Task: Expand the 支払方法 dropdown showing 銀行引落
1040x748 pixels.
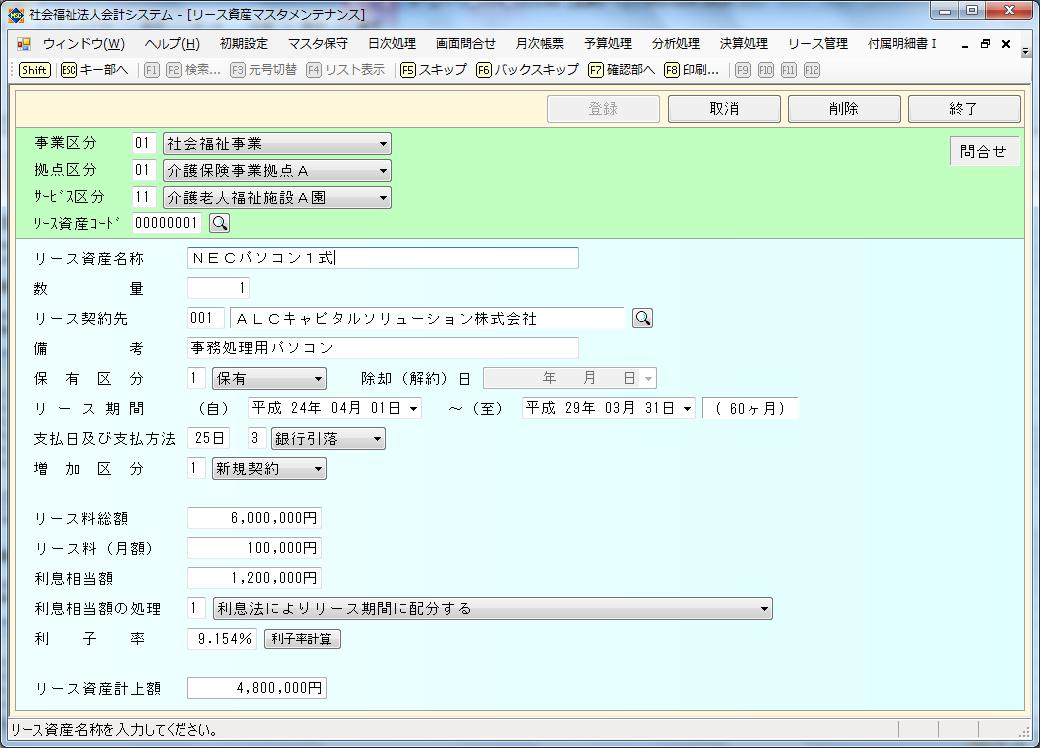Action: tap(377, 438)
